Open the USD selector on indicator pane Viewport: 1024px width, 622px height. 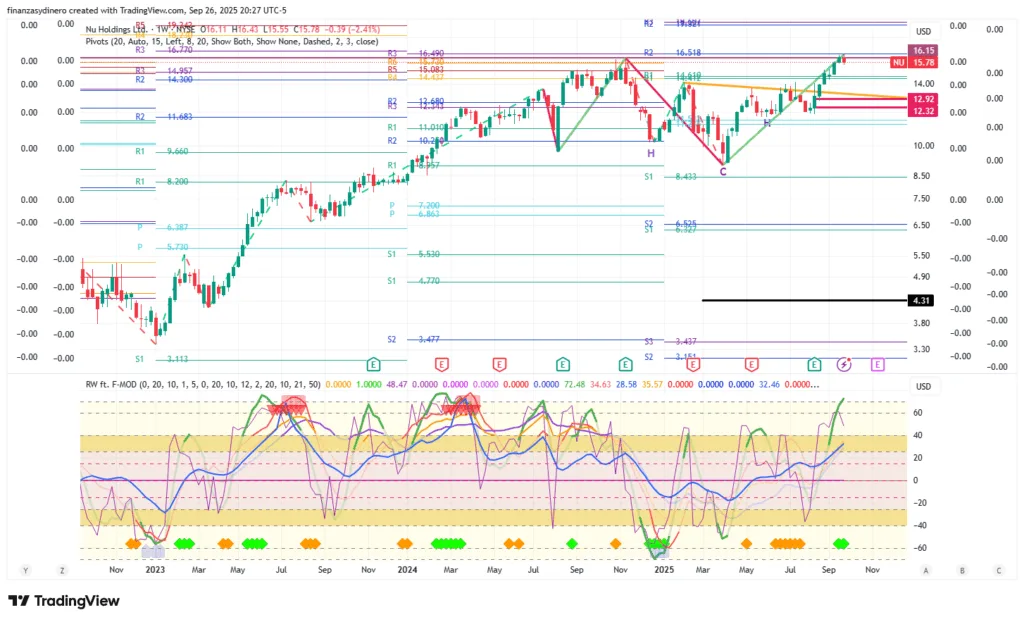click(x=923, y=387)
